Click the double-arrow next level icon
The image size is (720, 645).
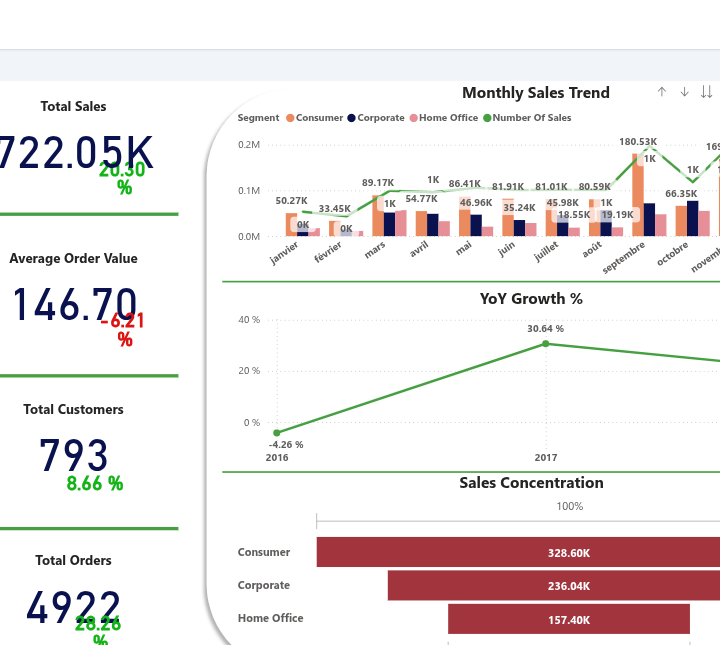click(x=707, y=92)
